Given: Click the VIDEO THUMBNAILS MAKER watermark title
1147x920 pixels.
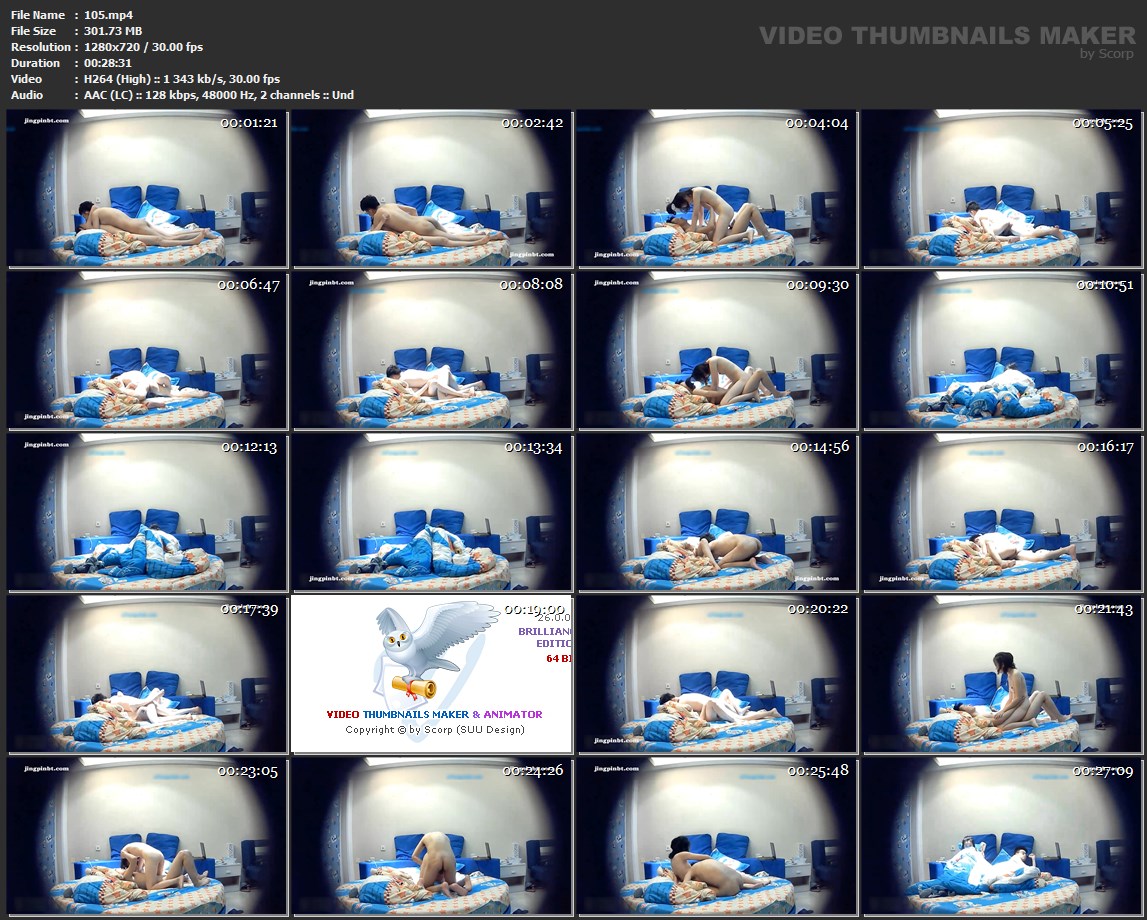Looking at the screenshot, I should coord(946,35).
